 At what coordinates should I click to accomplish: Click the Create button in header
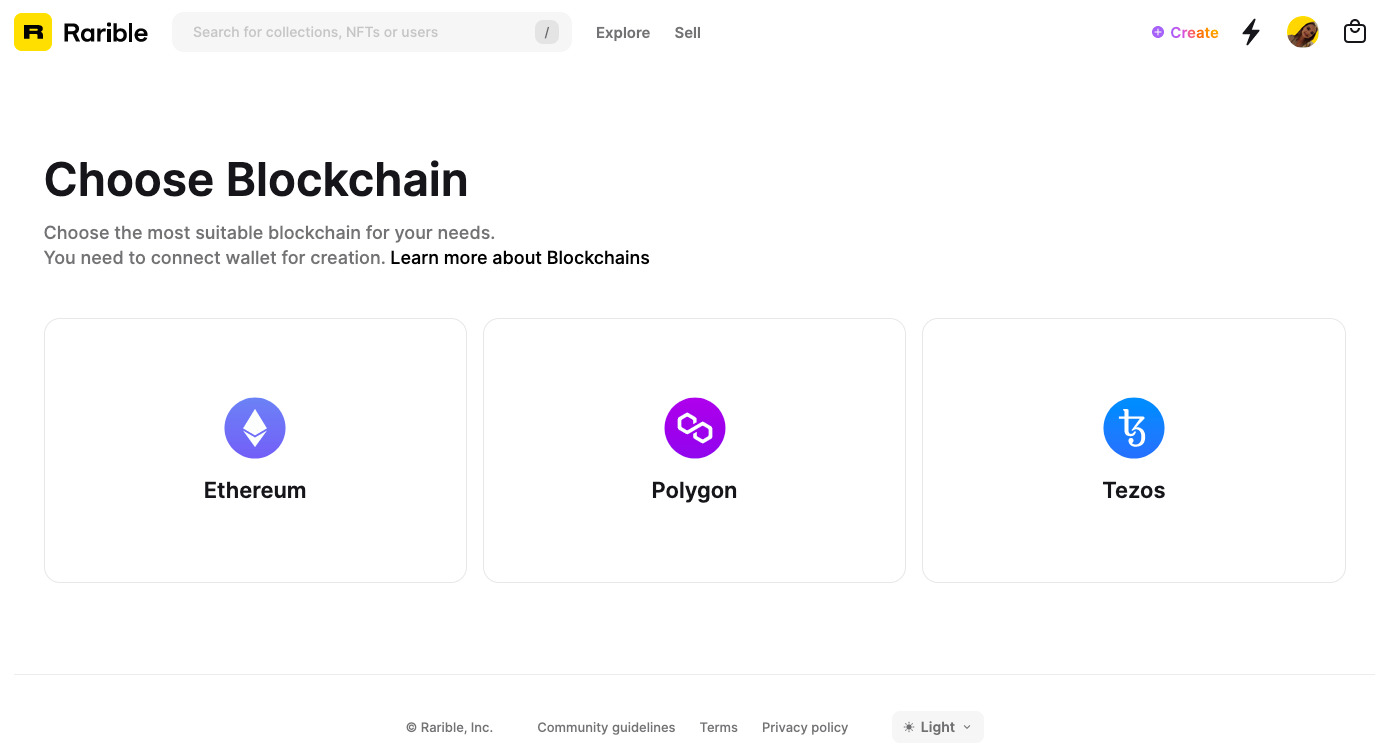click(x=1185, y=32)
